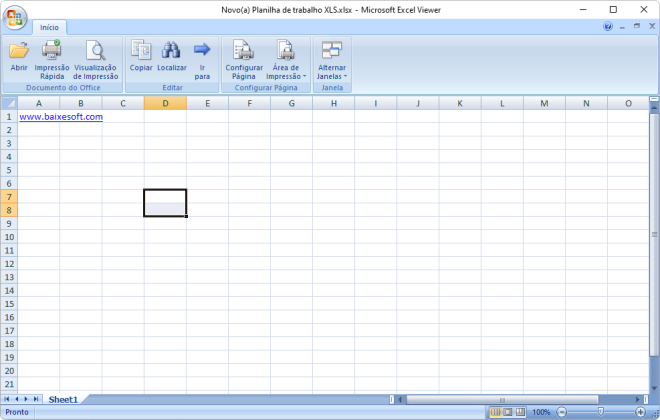Select column M header

(x=544, y=103)
